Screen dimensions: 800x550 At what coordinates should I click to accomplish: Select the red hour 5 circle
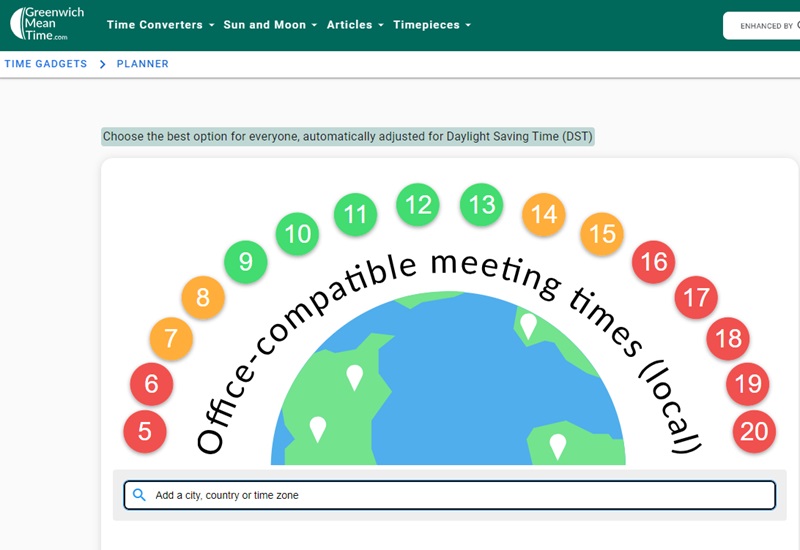[145, 432]
